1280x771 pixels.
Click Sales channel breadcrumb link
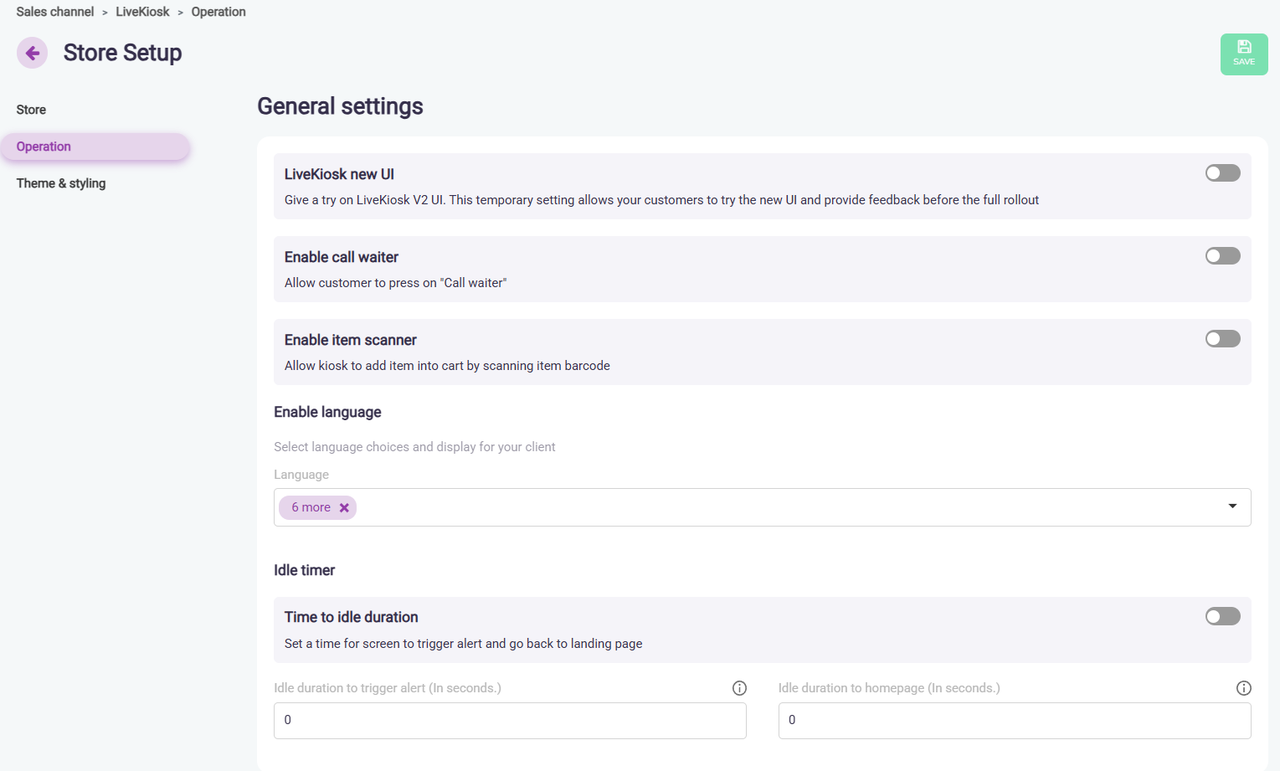pyautogui.click(x=55, y=12)
